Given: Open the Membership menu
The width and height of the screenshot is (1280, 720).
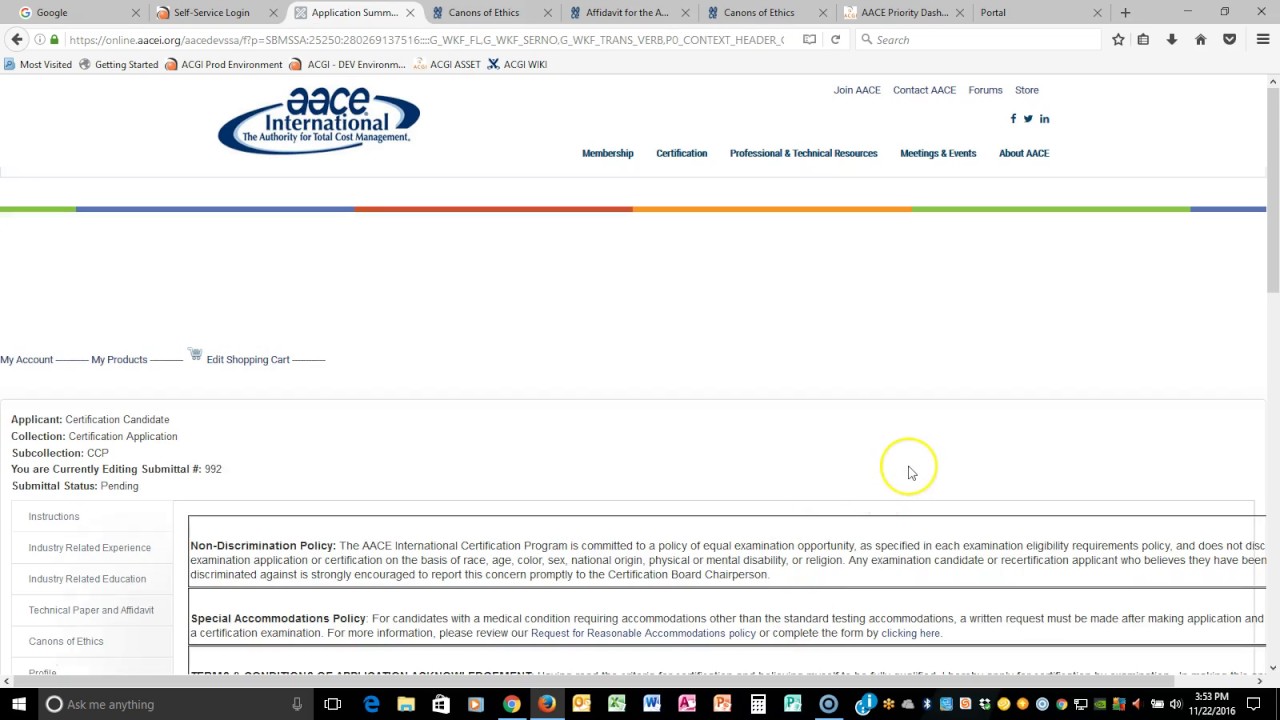Looking at the screenshot, I should click(x=608, y=153).
